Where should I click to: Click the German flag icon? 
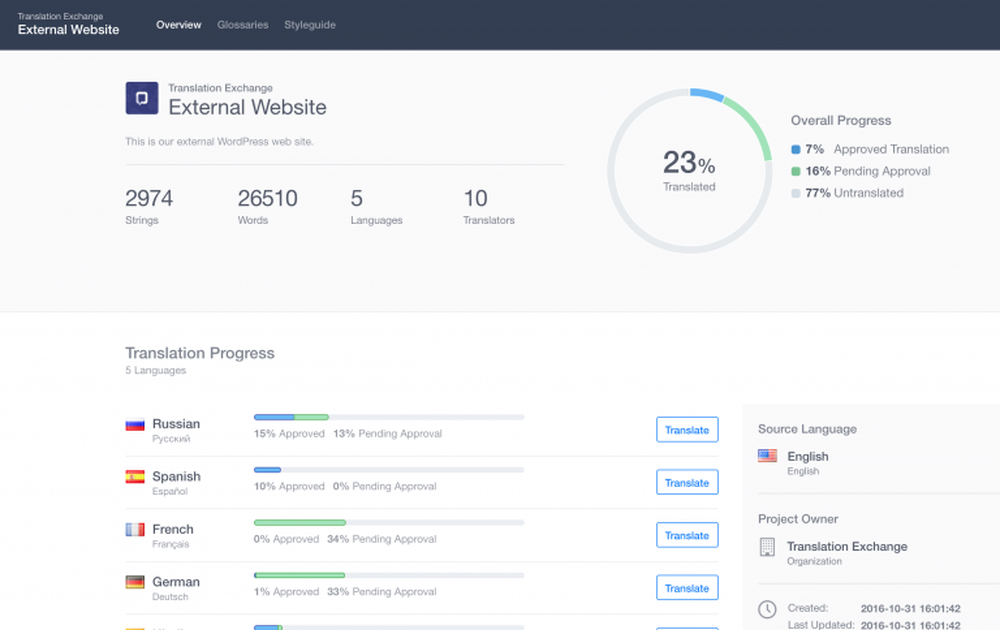click(135, 582)
